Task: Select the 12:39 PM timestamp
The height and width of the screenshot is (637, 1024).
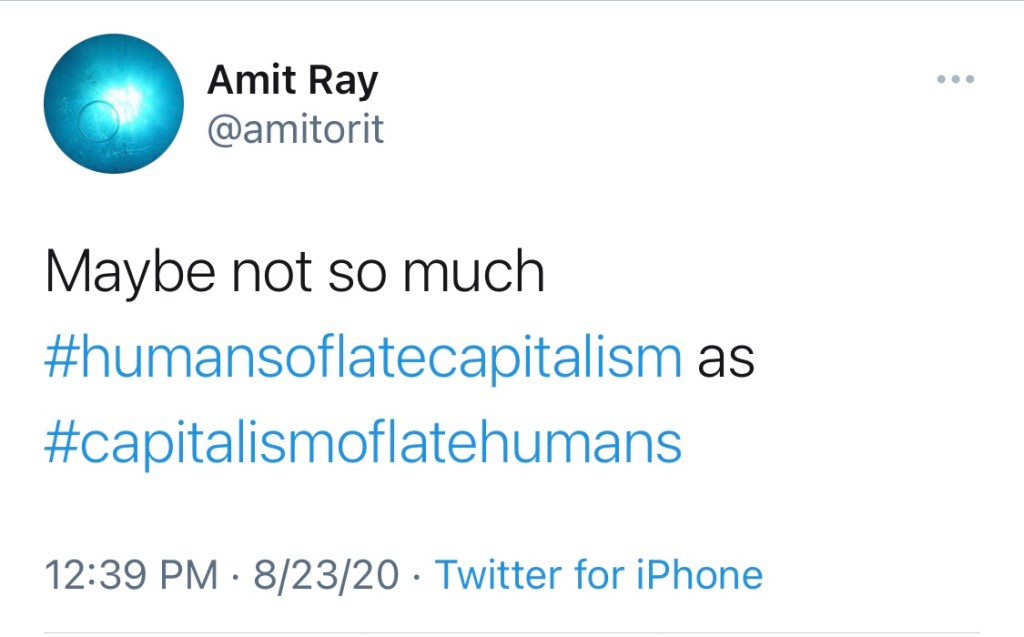Action: [x=131, y=575]
